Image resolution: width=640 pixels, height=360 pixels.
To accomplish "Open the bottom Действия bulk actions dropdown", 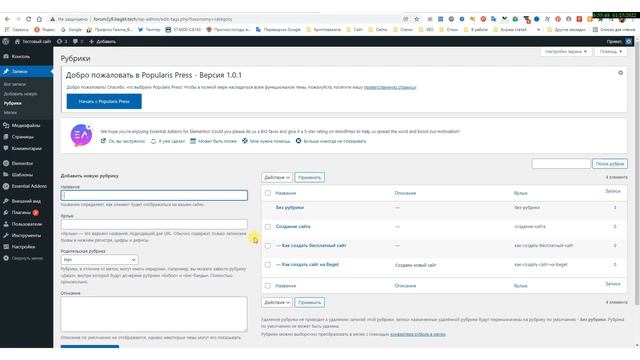I will (277, 302).
